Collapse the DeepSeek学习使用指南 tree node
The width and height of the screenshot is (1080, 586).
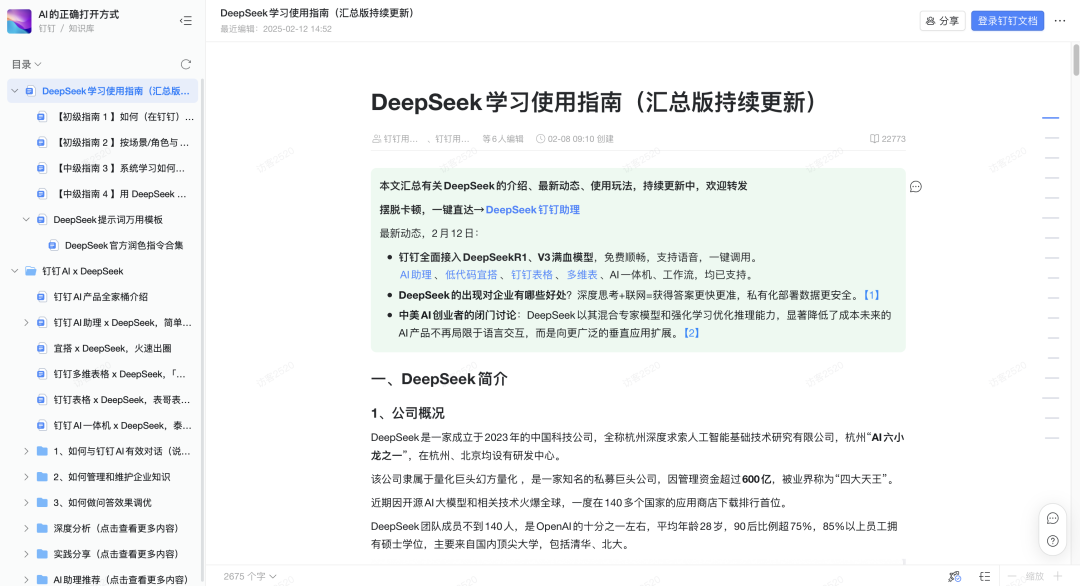coord(14,91)
